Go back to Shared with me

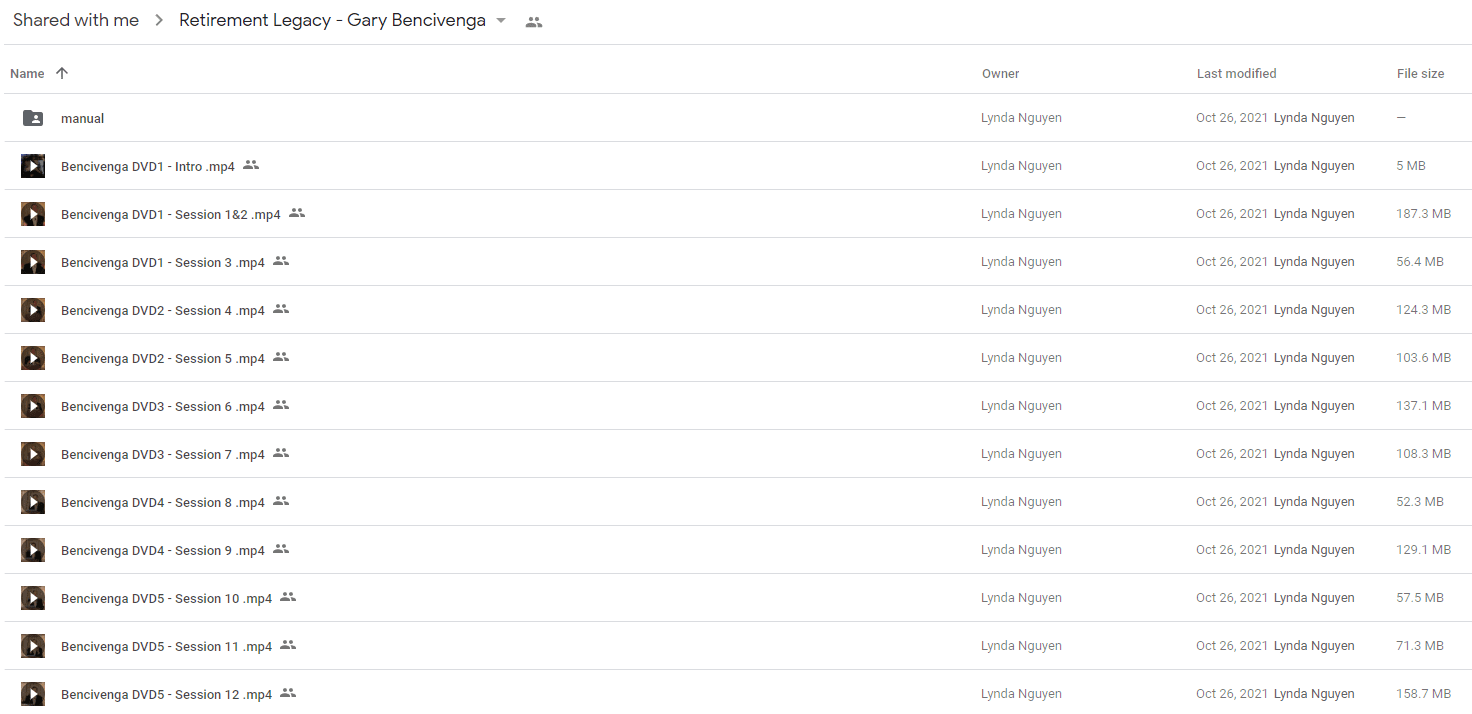click(76, 20)
